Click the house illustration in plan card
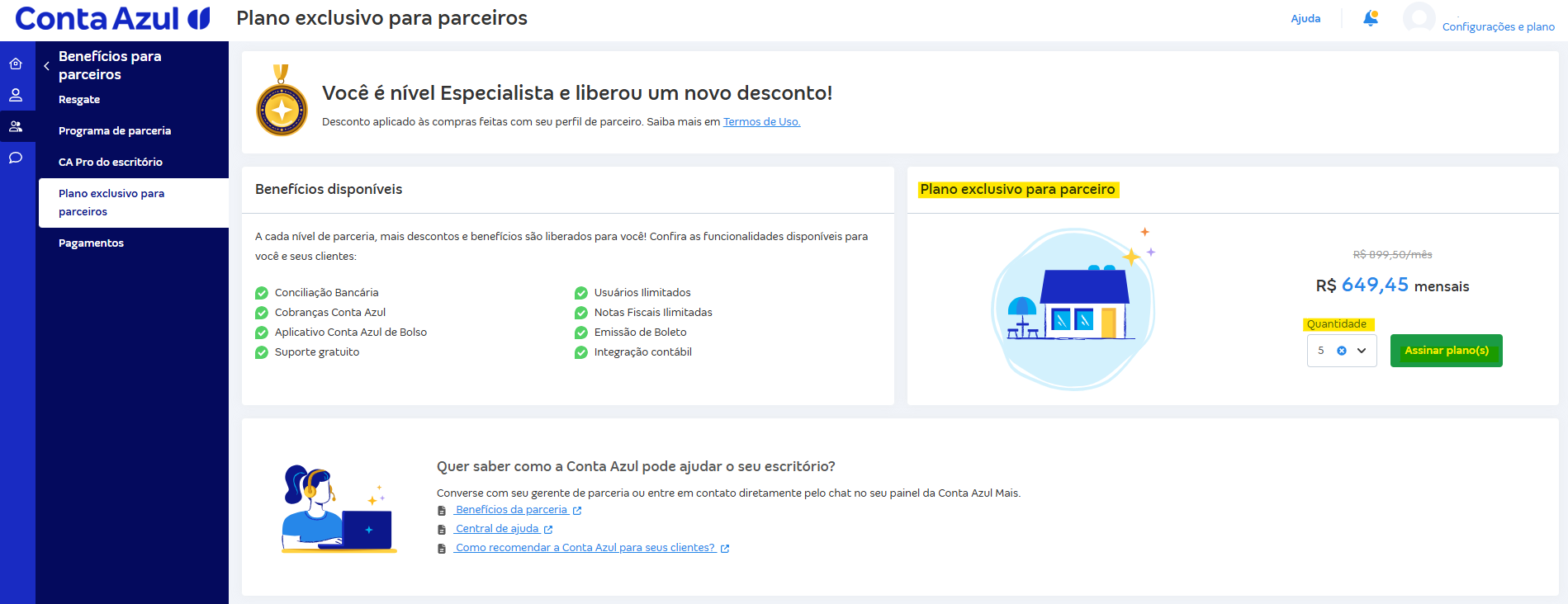This screenshot has height=604, width=1568. pyautogui.click(x=1073, y=308)
